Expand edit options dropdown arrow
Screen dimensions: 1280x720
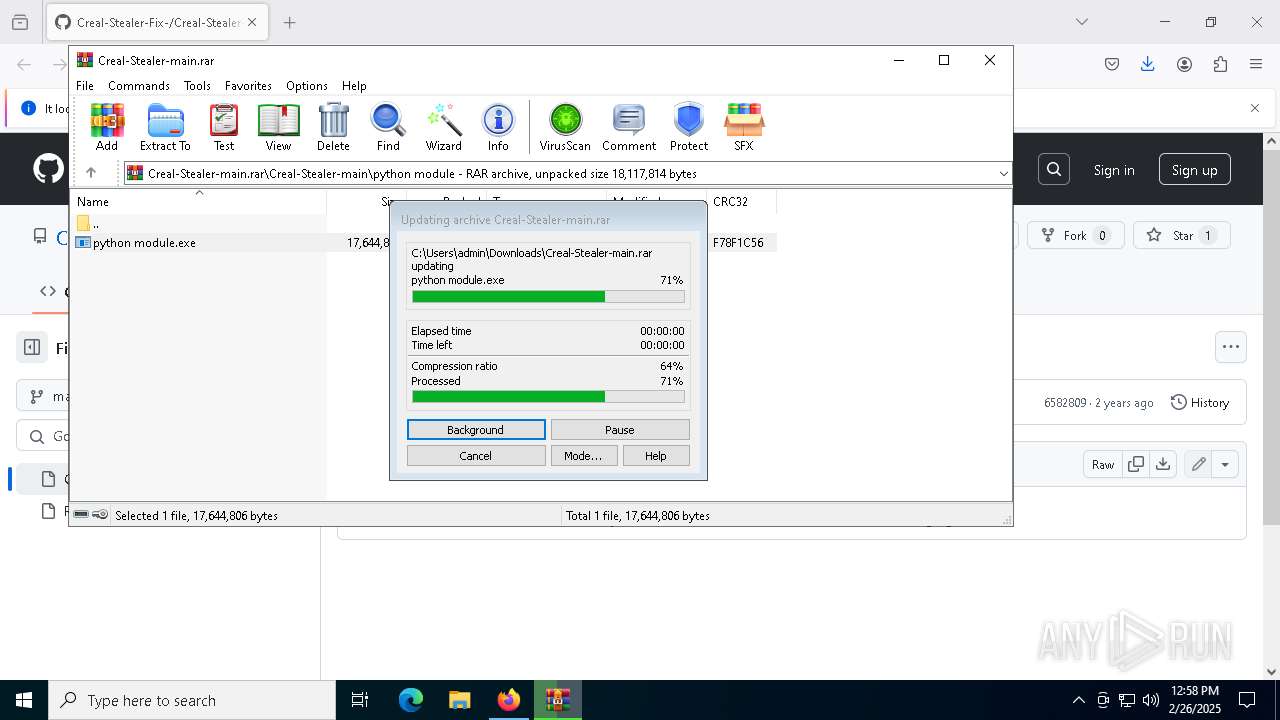click(1225, 464)
